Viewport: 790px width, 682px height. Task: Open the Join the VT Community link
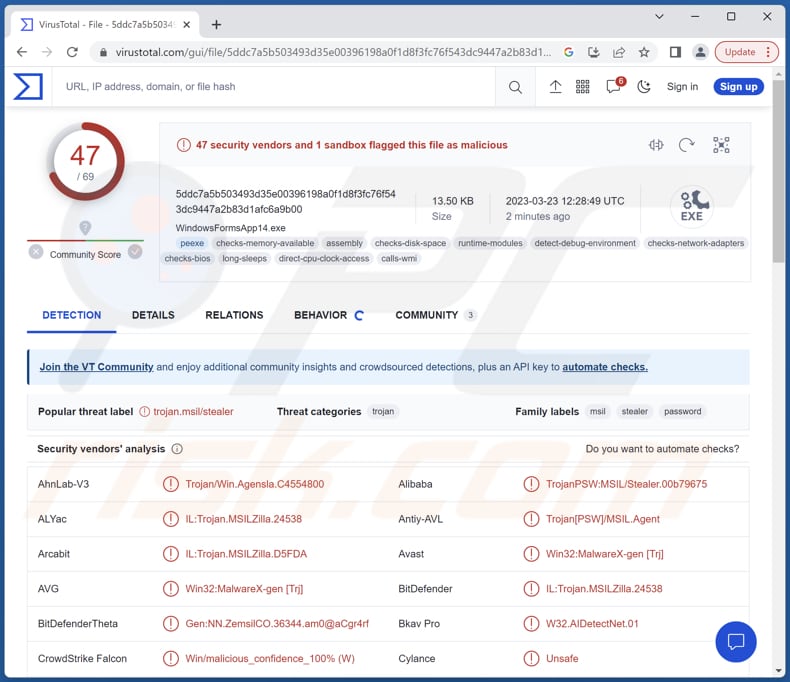pos(96,367)
